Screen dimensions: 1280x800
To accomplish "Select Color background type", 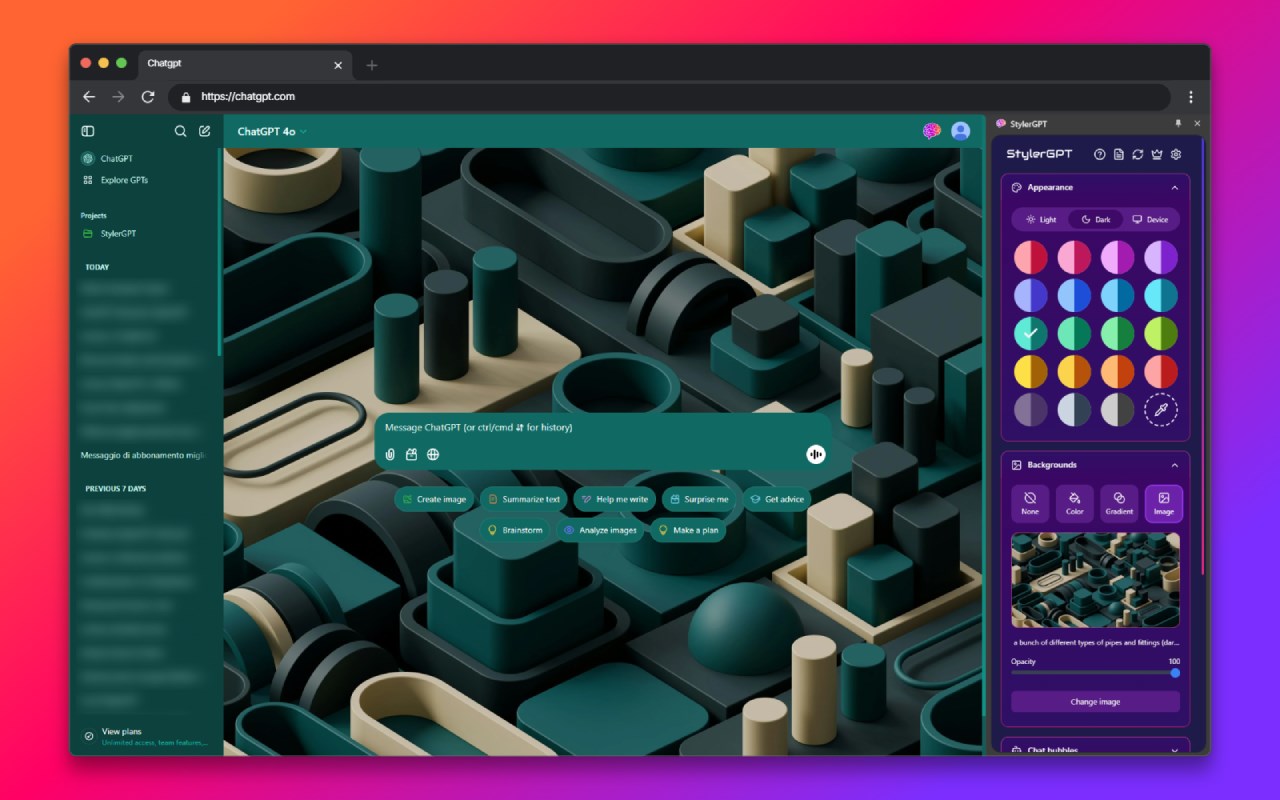I will (1074, 504).
